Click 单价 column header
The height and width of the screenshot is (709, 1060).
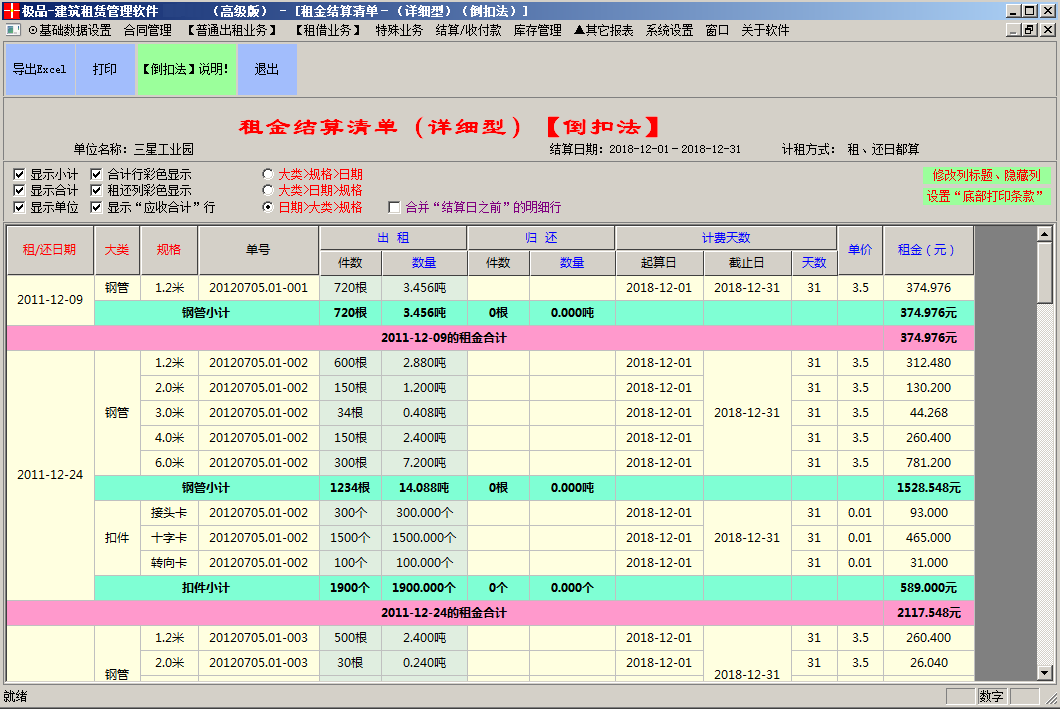pos(860,249)
